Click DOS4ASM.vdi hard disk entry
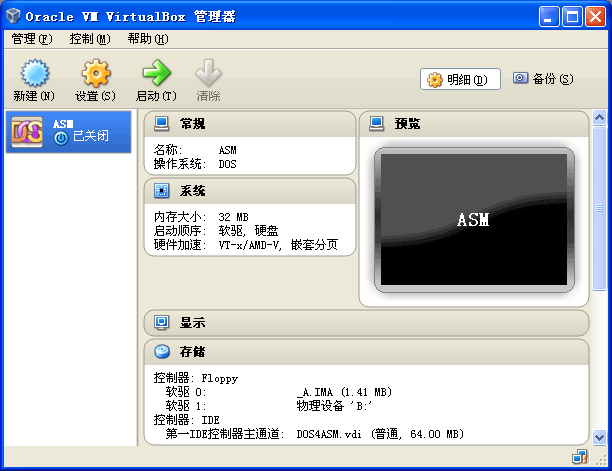This screenshot has height=471, width=612. tap(380, 434)
